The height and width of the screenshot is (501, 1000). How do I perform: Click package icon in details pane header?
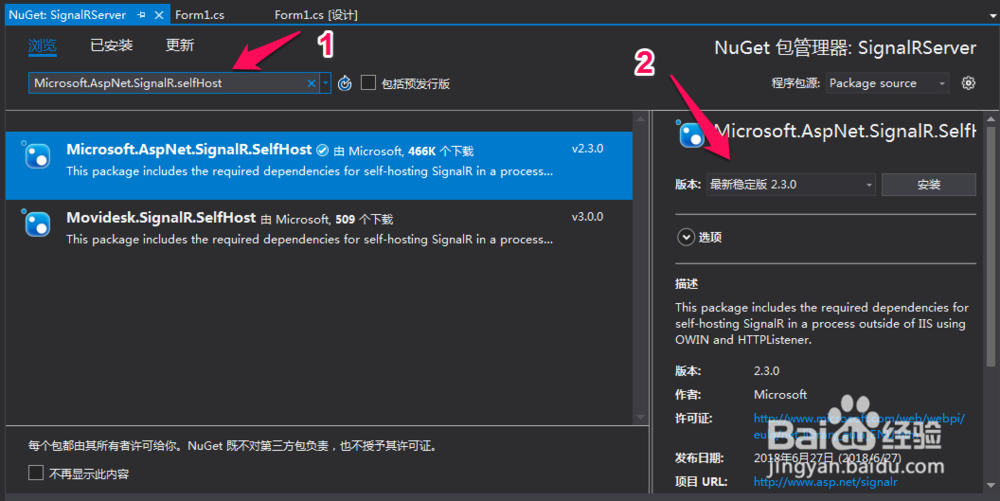[691, 134]
